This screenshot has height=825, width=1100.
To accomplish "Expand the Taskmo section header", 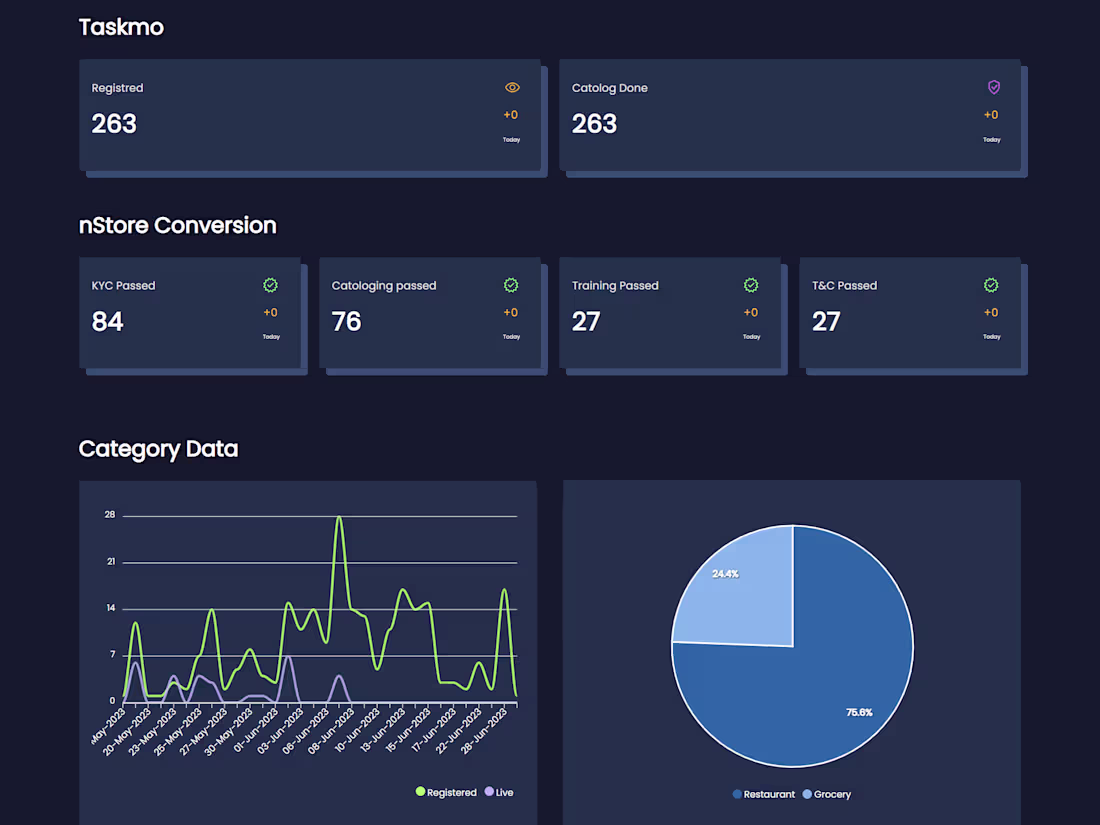I will click(121, 27).
